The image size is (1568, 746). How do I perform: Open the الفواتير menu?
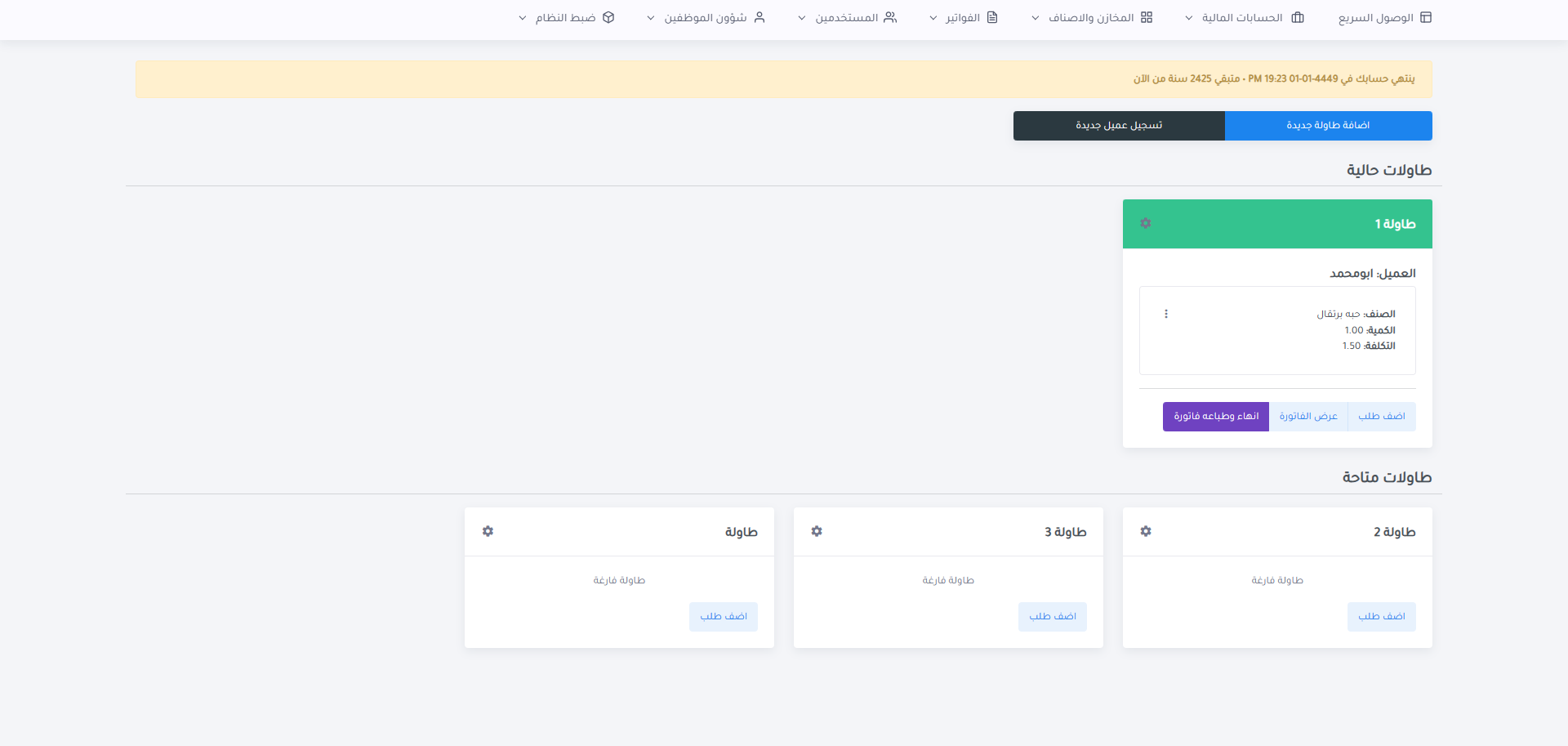tap(963, 18)
